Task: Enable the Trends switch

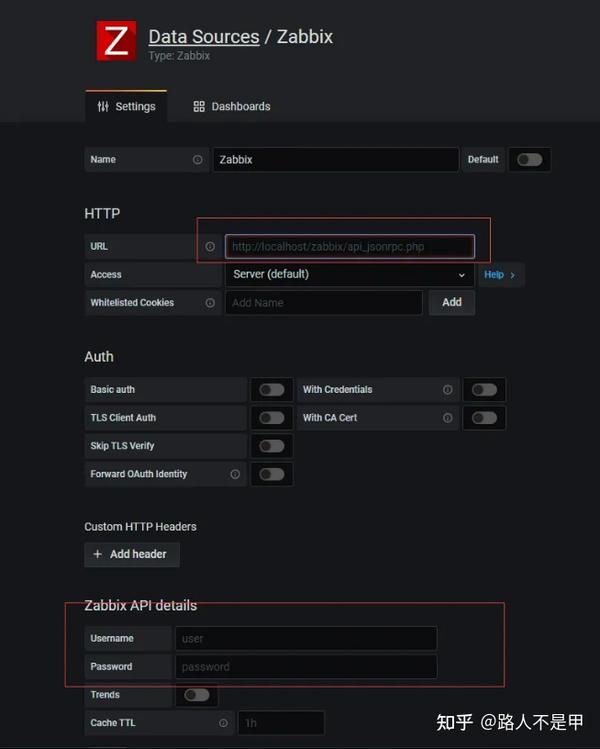Action: (197, 695)
